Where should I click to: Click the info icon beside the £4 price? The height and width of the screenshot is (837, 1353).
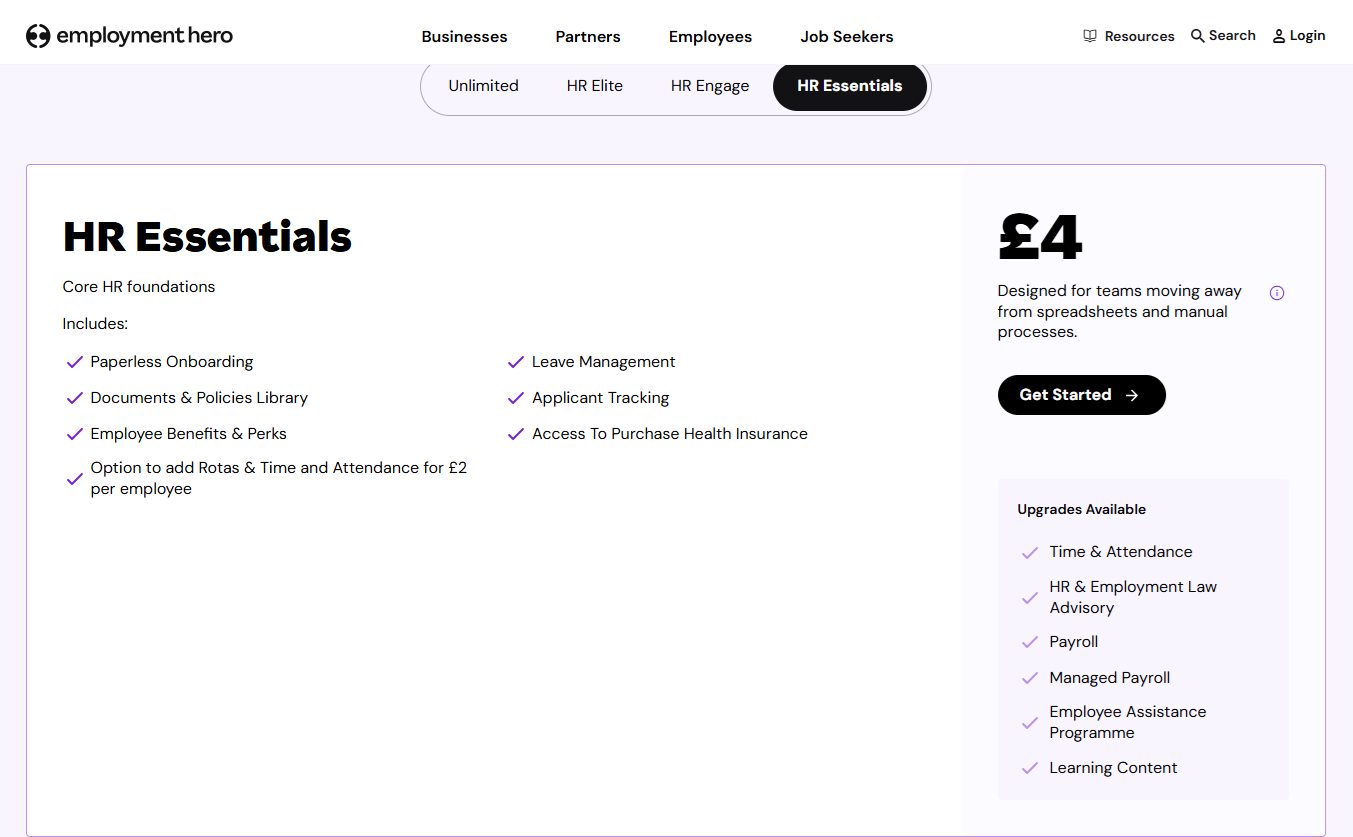tap(1277, 292)
